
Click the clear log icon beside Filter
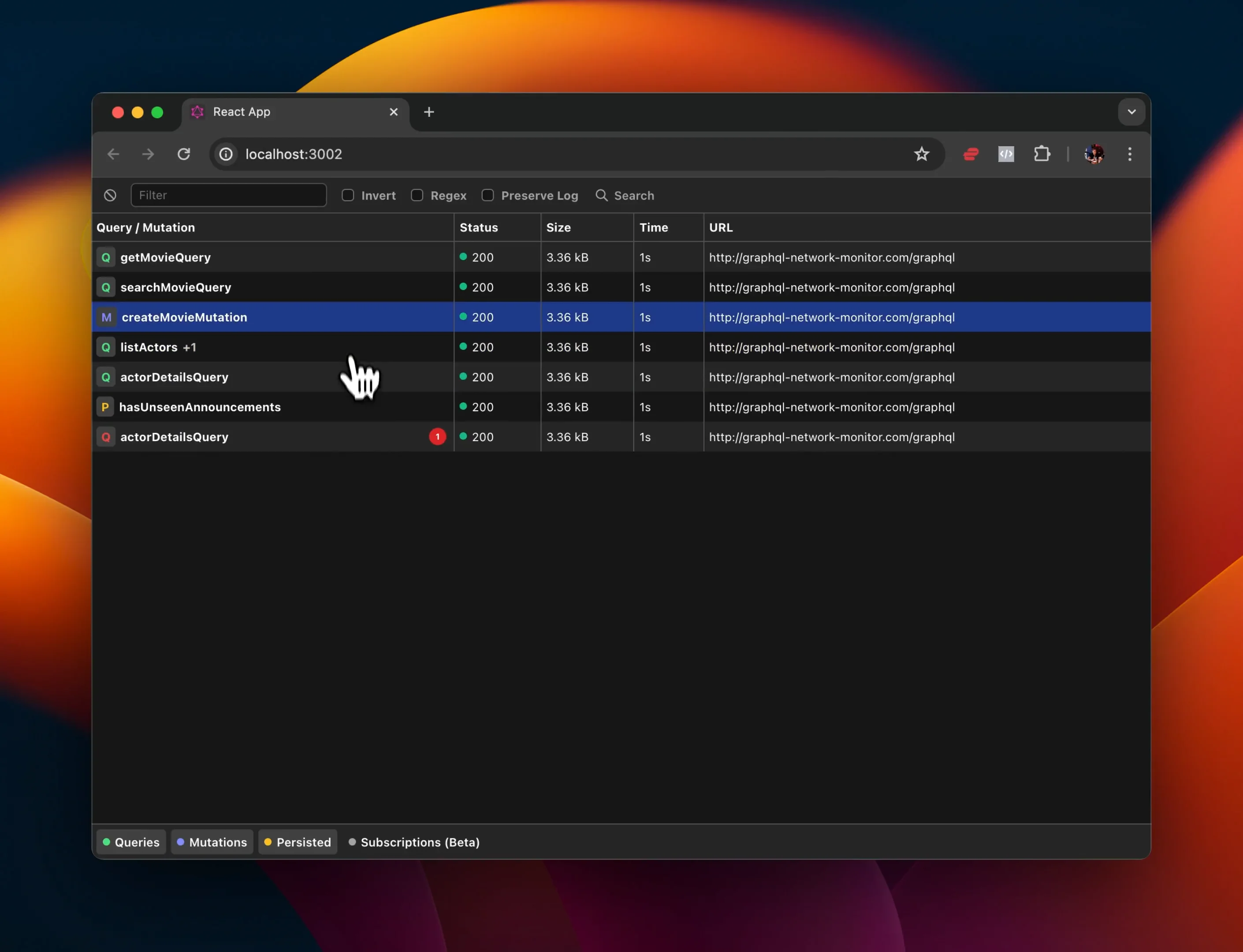pyautogui.click(x=110, y=196)
